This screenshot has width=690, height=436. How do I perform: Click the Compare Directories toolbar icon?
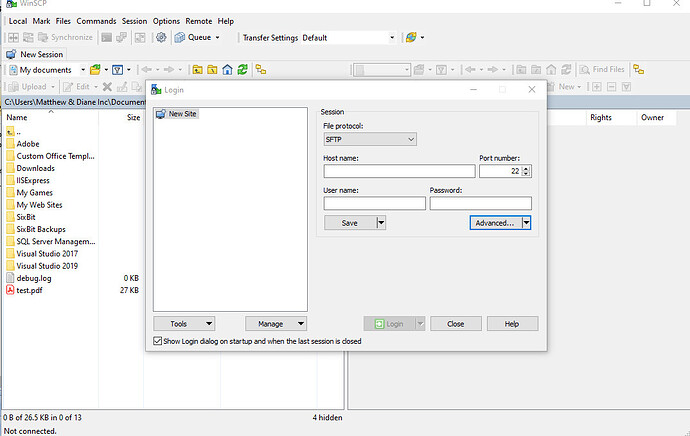(x=14, y=37)
